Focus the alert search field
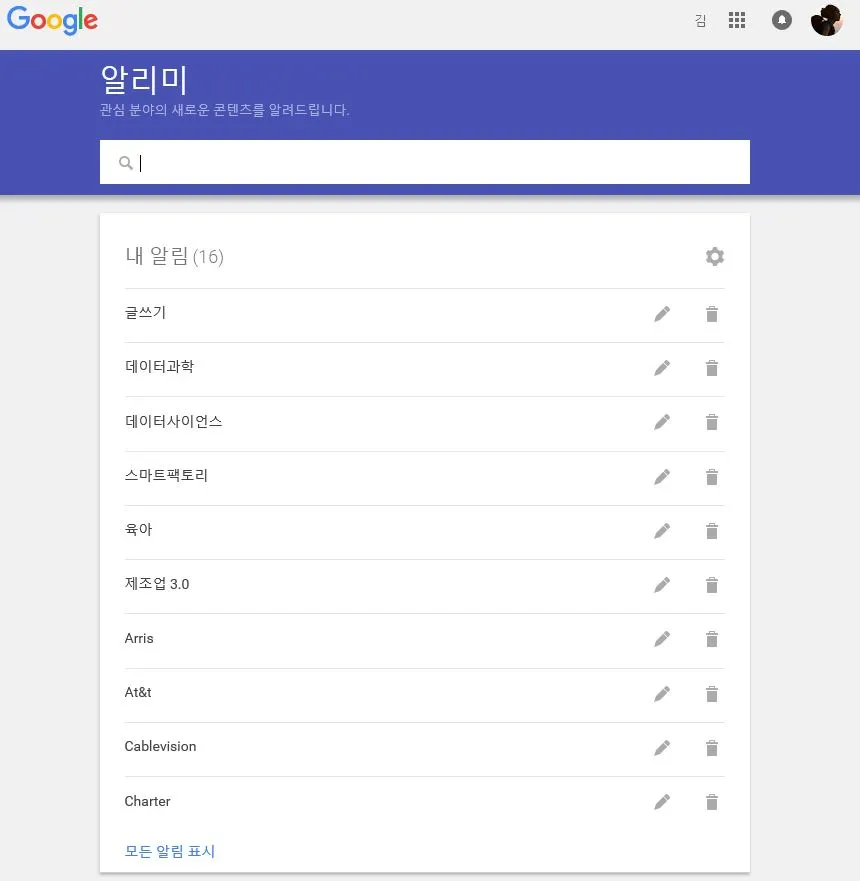This screenshot has width=860, height=881. pyautogui.click(x=425, y=162)
